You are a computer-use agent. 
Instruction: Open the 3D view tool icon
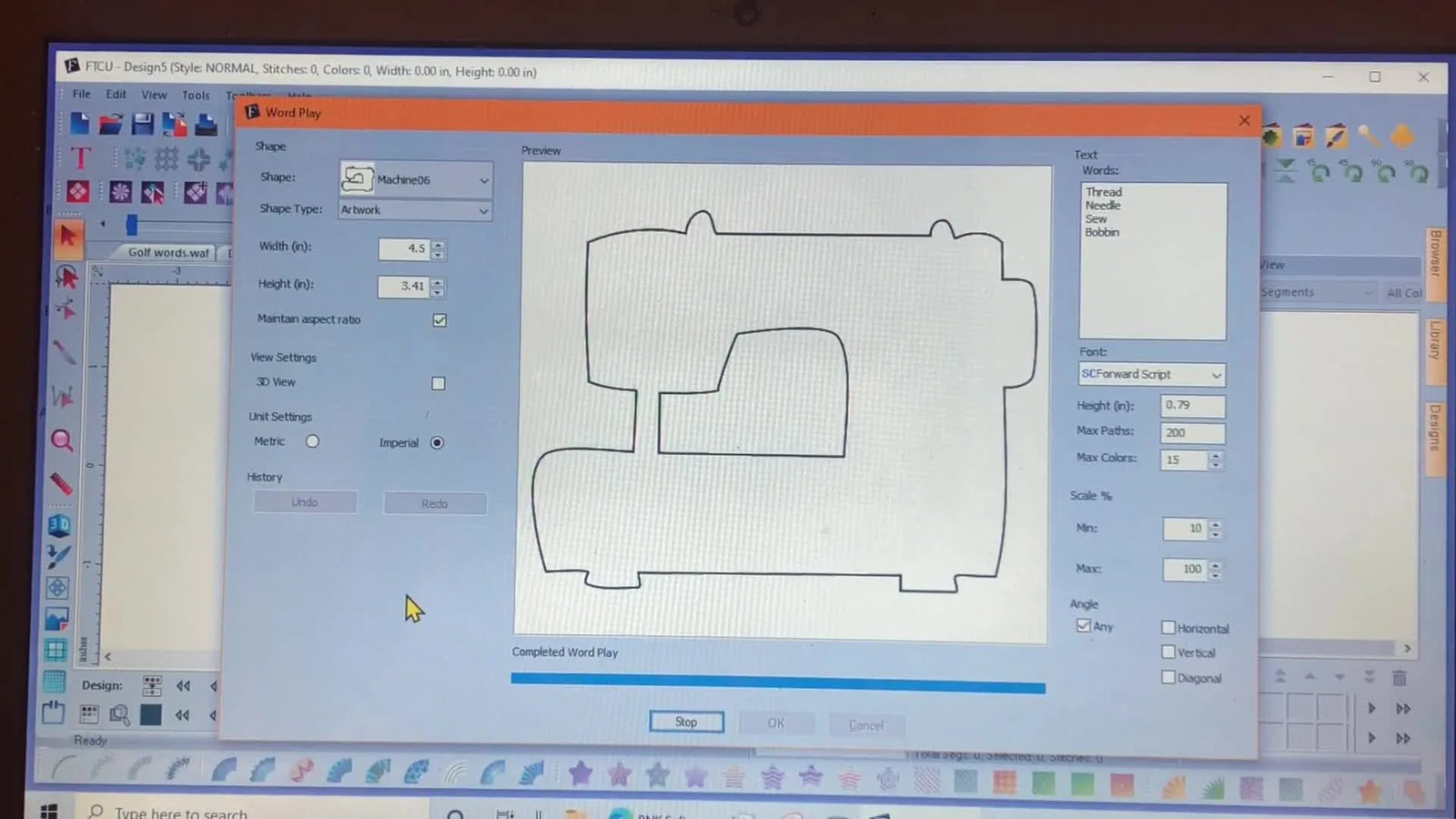point(58,525)
